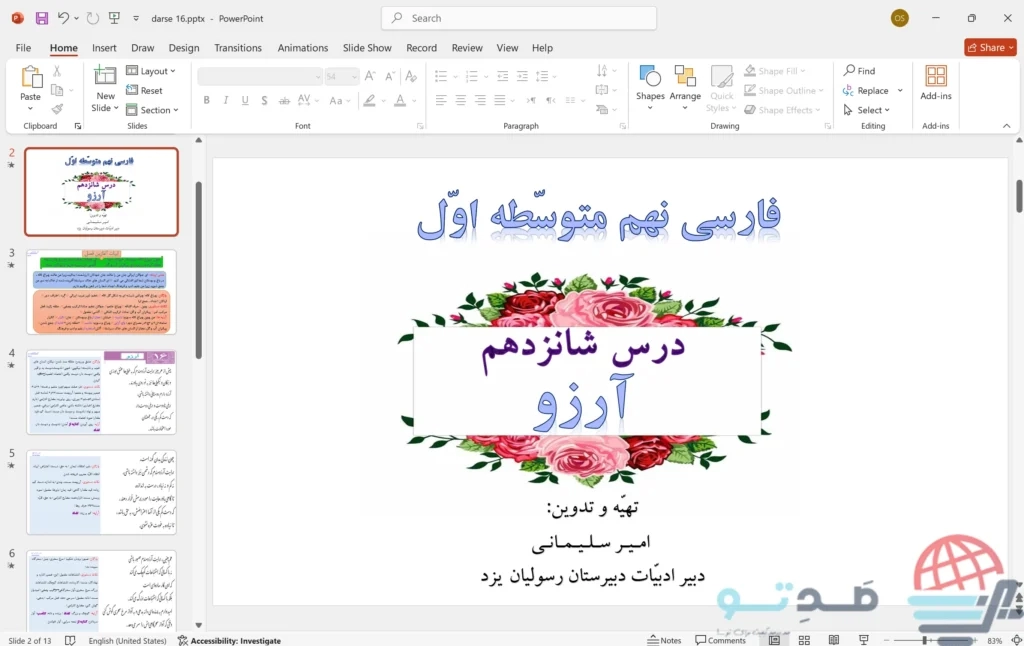Screen dimensions: 1024x646
Task: Click Accessibility: Investigate in status bar
Action: click(229, 641)
